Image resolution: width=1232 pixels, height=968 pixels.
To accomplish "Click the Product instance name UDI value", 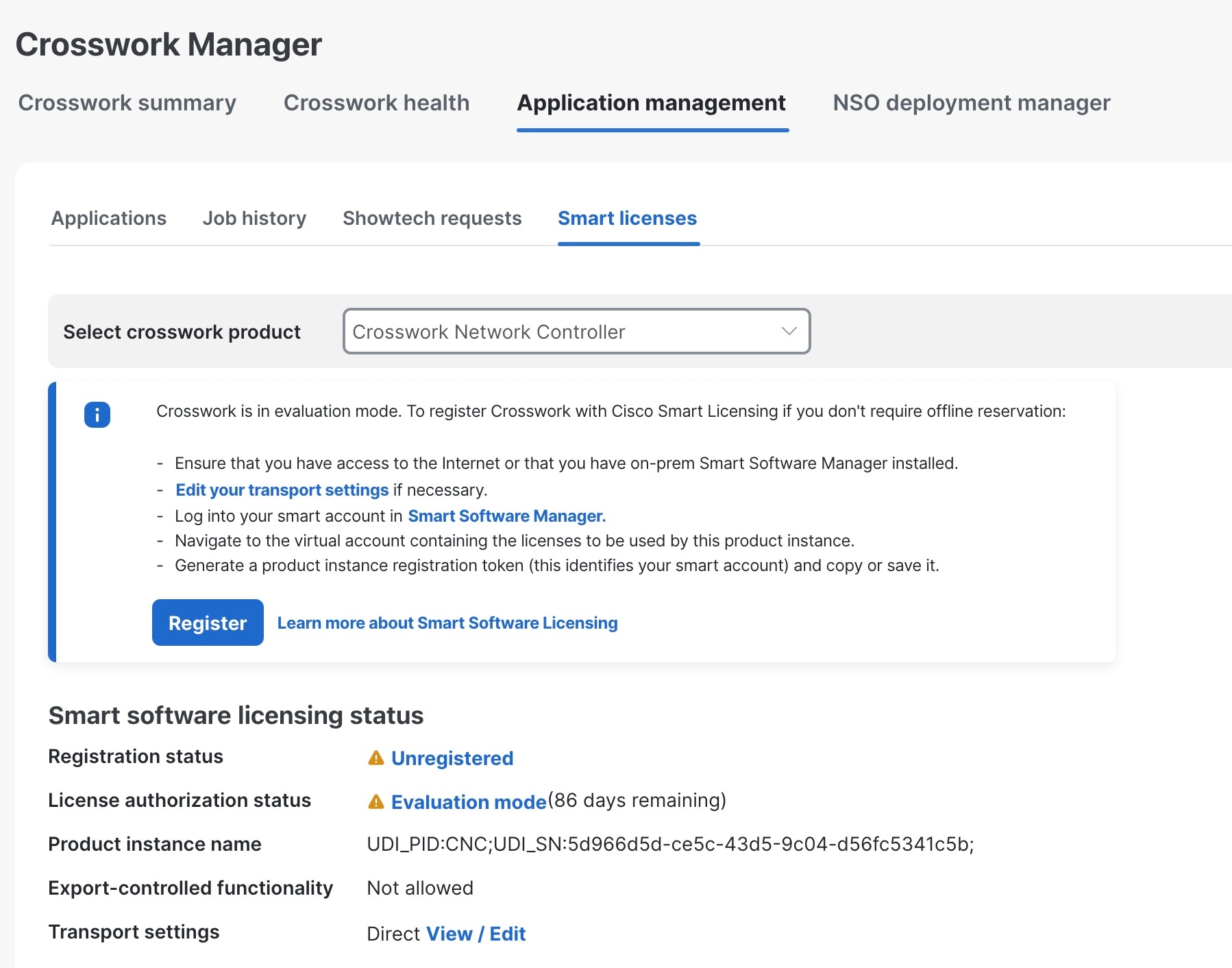I will (670, 844).
